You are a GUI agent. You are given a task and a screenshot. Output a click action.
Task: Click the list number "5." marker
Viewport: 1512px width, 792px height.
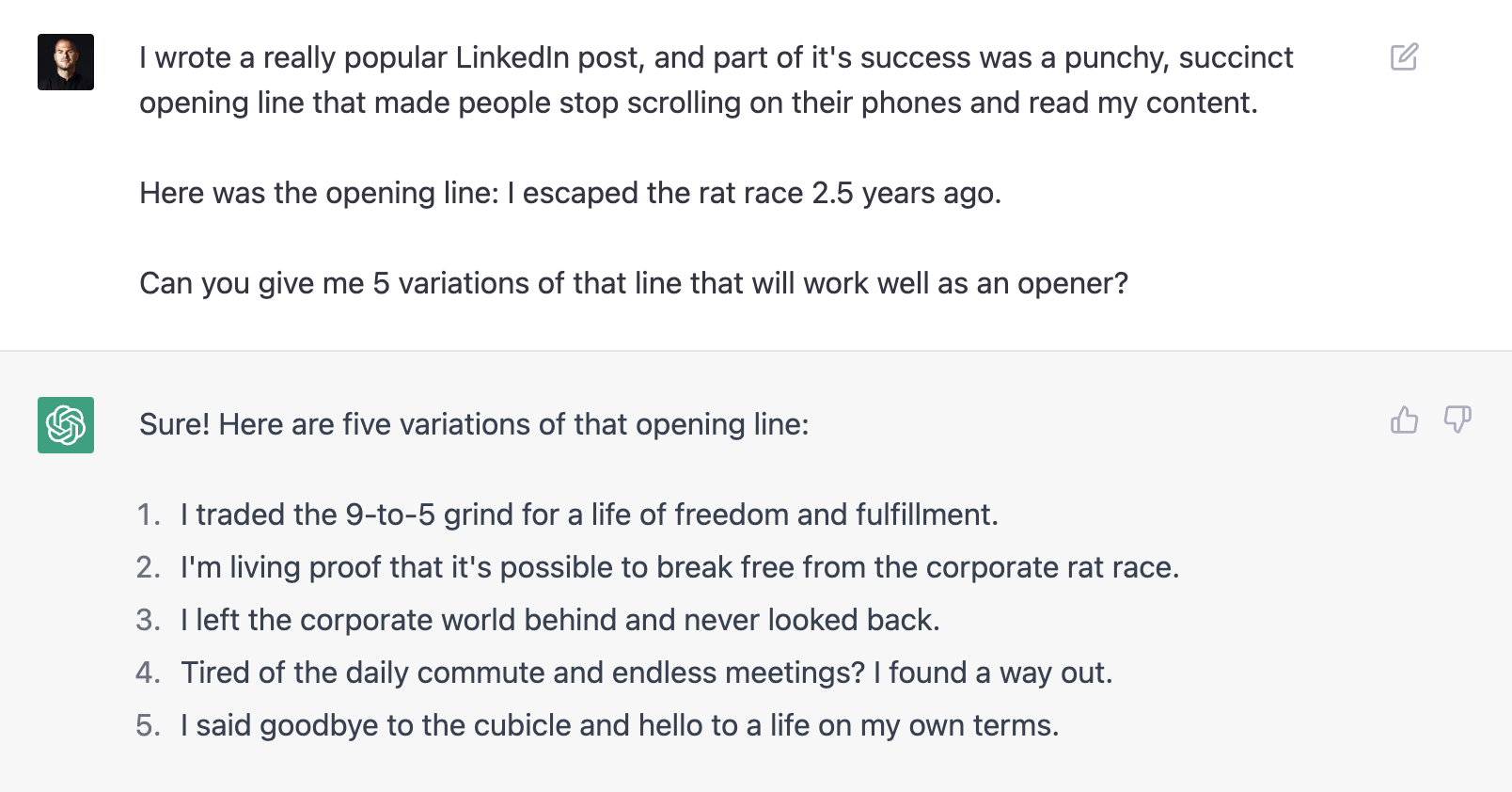(149, 725)
